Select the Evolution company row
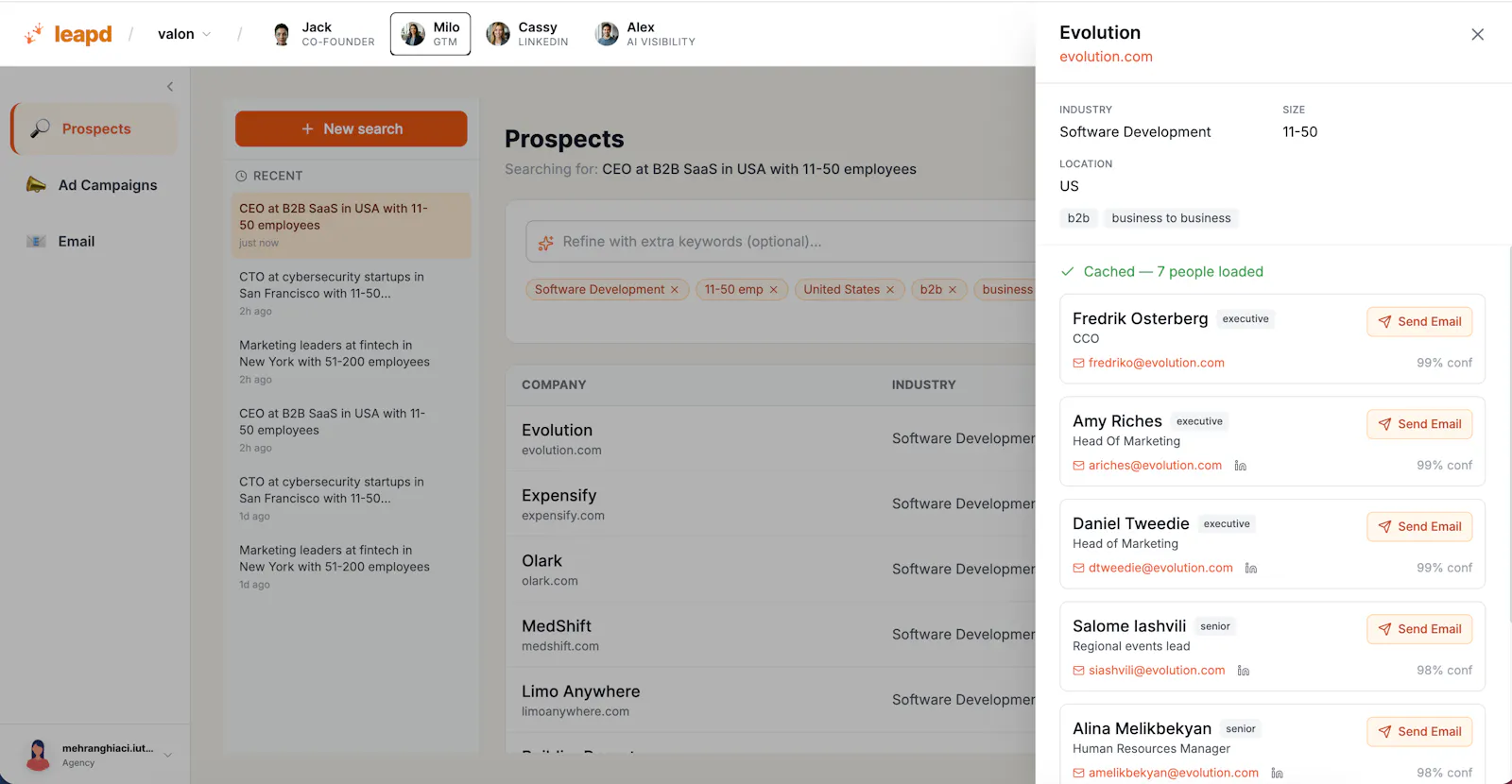 [x=770, y=439]
